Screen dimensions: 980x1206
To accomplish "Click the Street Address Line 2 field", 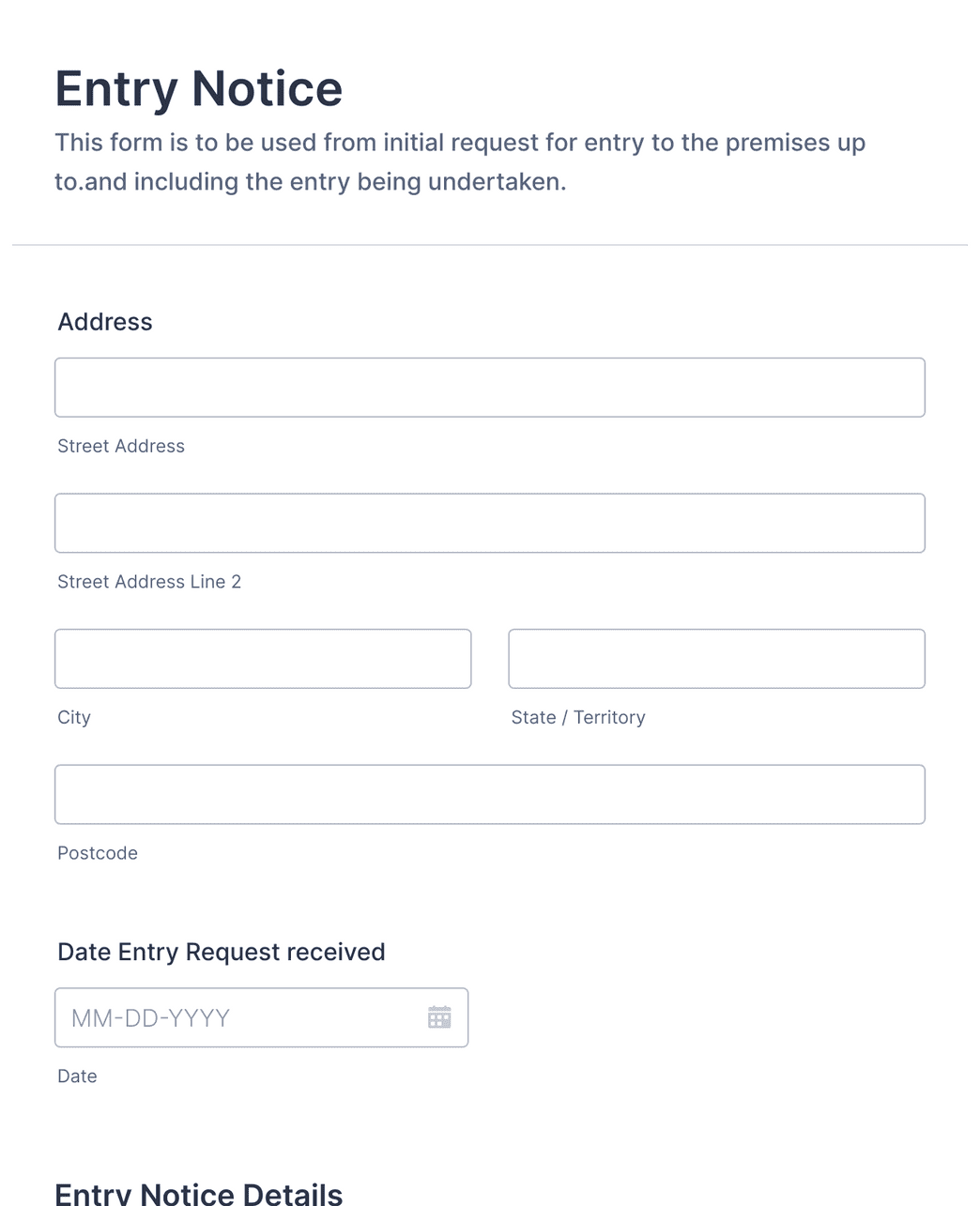I will click(490, 523).
